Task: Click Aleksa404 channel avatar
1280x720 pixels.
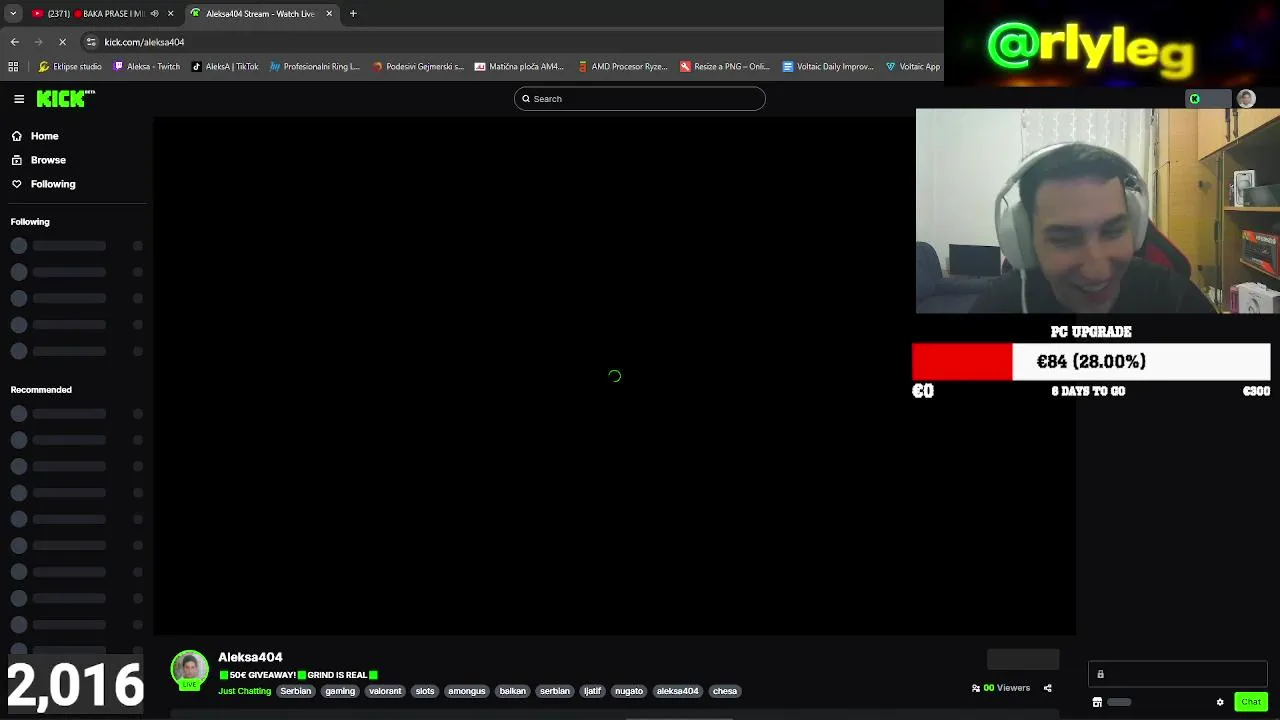Action: pyautogui.click(x=189, y=670)
